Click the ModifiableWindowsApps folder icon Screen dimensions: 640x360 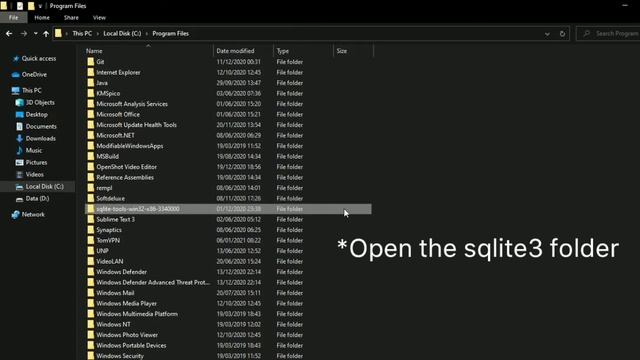[91, 146]
